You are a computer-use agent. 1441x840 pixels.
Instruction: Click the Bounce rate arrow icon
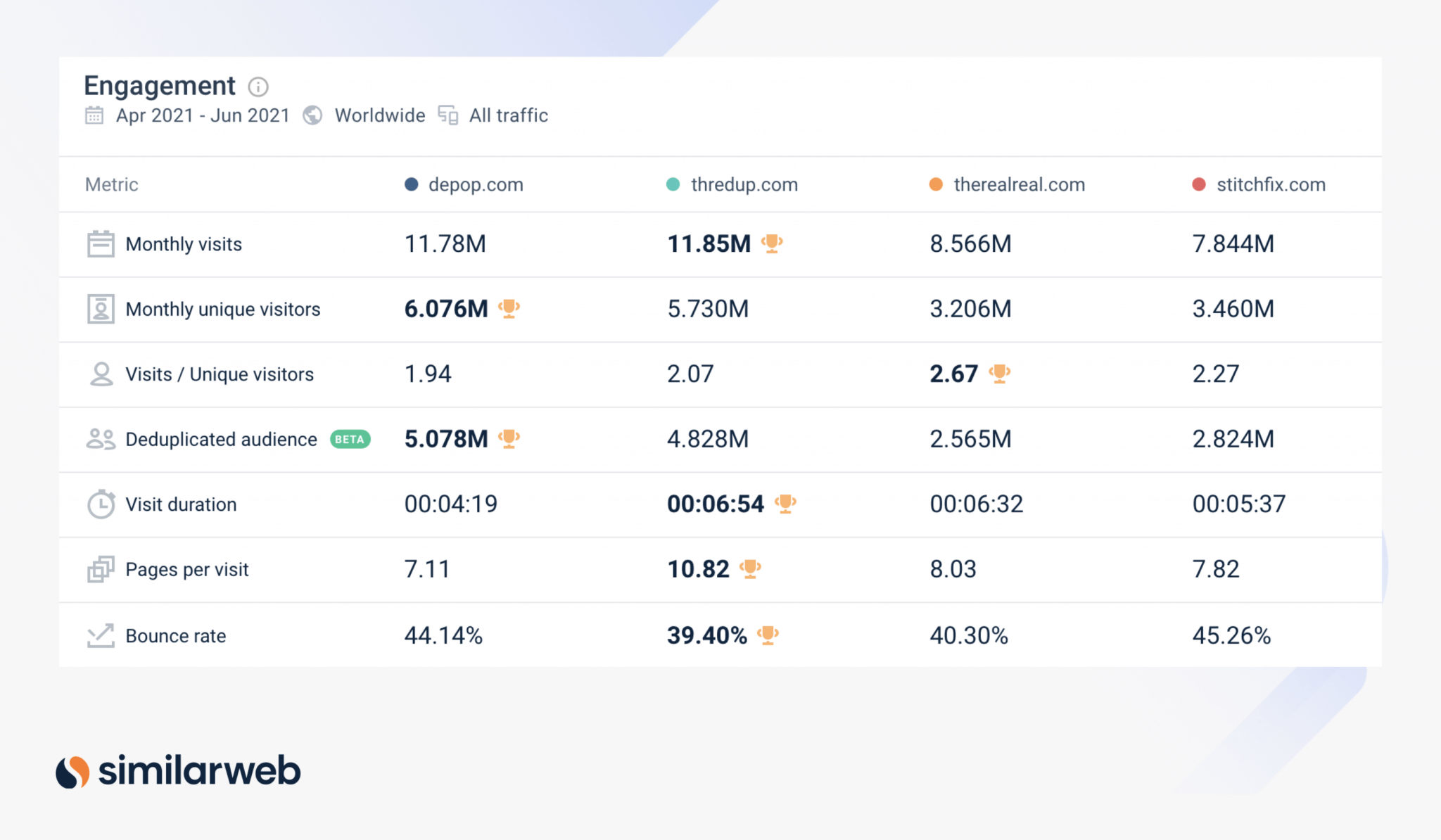tap(101, 635)
